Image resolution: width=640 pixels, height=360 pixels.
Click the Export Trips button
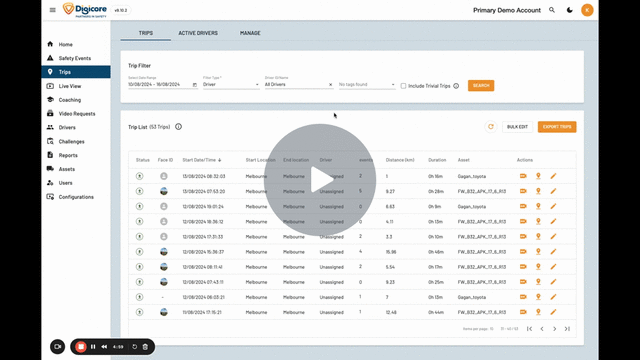pos(557,127)
